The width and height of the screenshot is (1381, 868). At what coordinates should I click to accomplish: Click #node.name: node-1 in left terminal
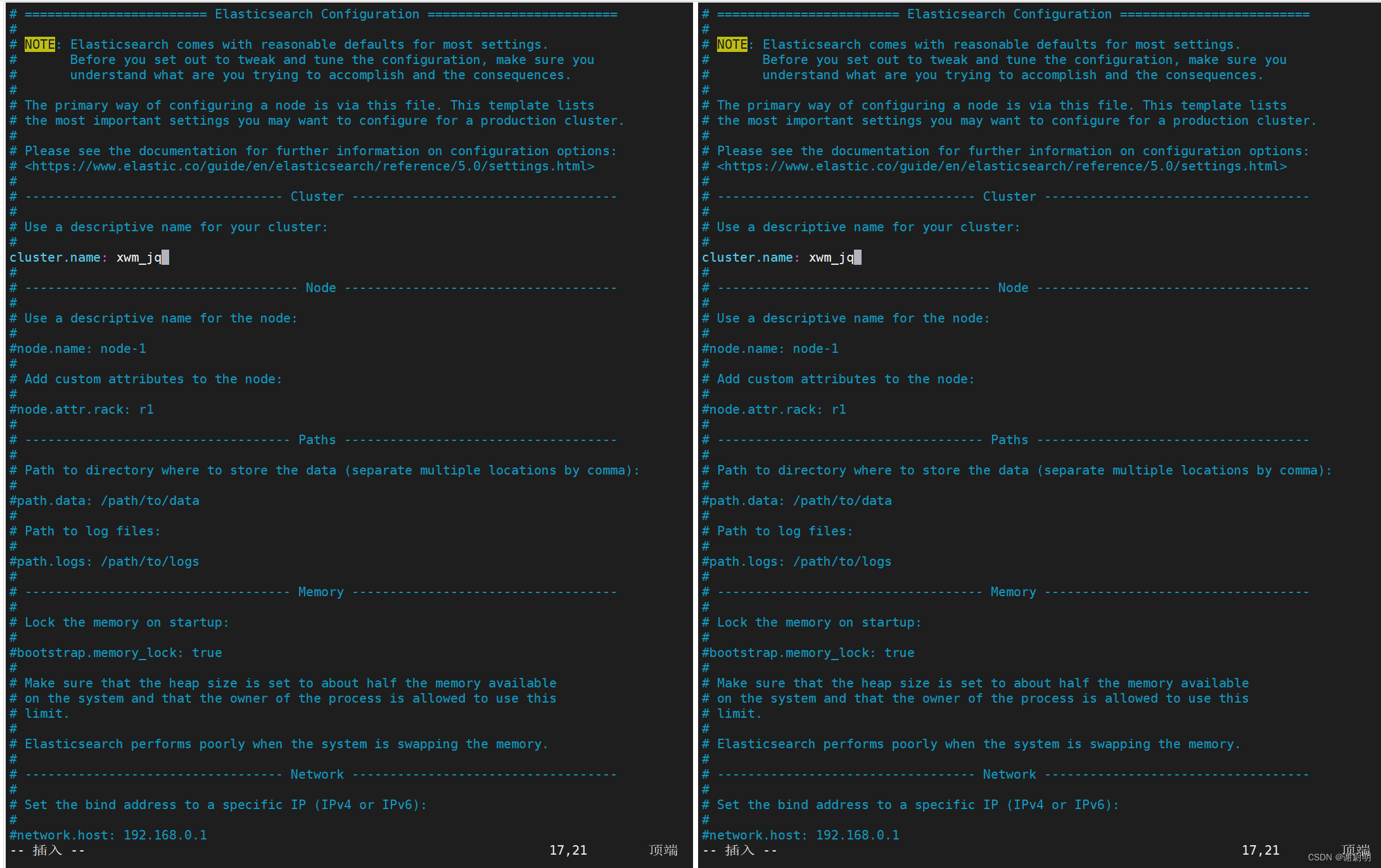point(78,348)
